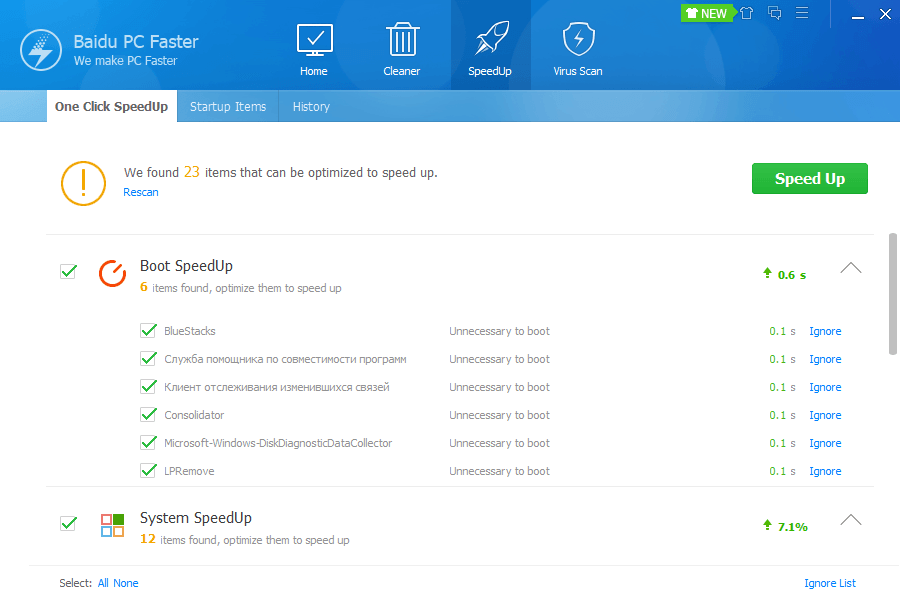
Task: Ignore the LPRemove item
Action: tap(825, 471)
